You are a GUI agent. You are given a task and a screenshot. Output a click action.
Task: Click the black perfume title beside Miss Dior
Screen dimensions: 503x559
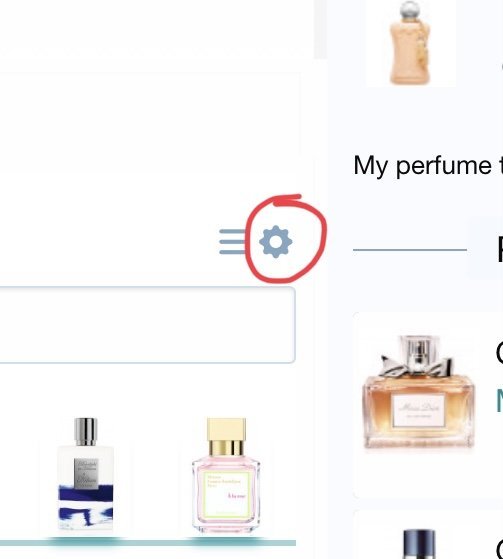click(x=499, y=353)
